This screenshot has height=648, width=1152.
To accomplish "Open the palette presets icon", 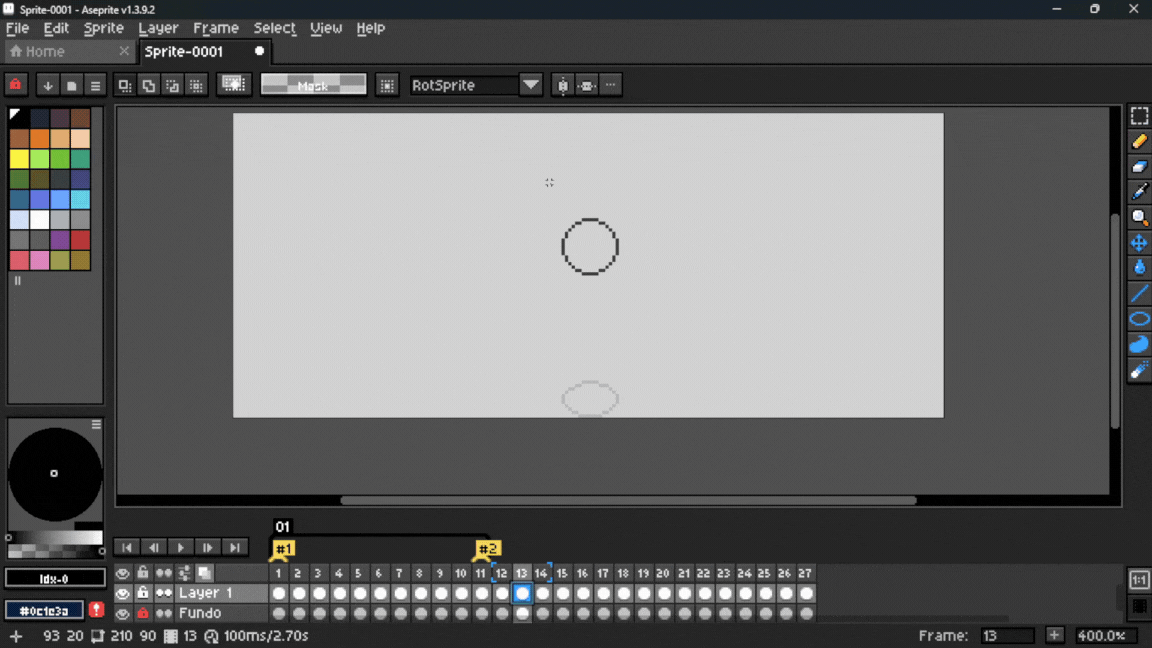I will pos(71,85).
